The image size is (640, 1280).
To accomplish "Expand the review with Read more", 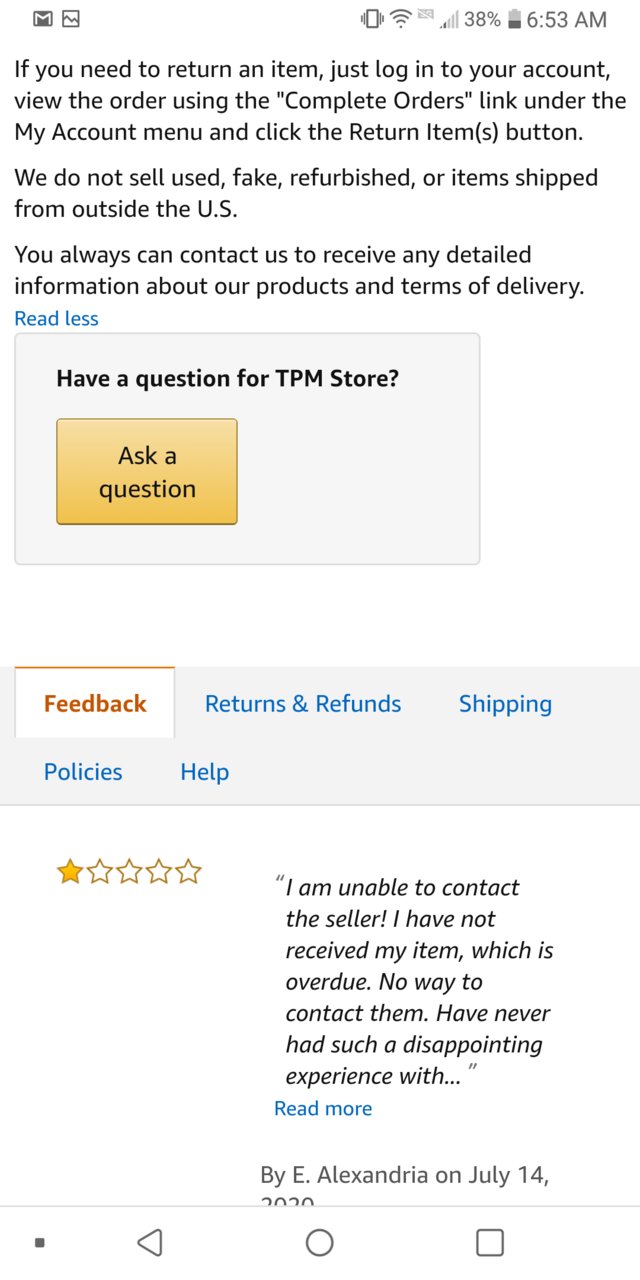I will pyautogui.click(x=323, y=1108).
